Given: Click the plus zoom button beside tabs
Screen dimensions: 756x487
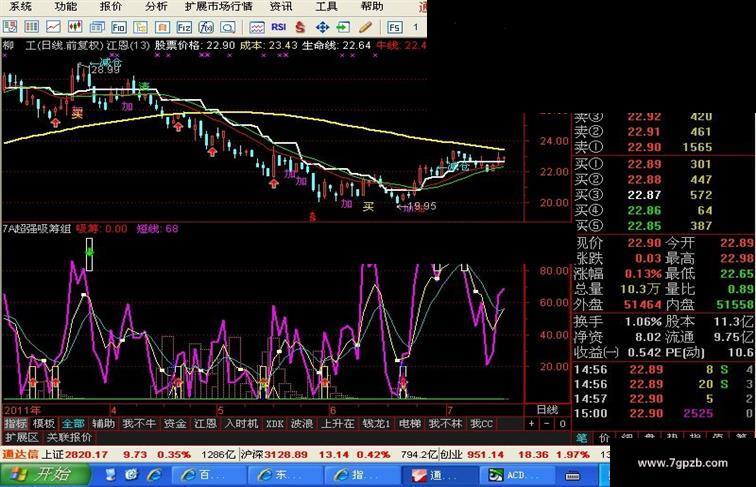Looking at the screenshot, I should (531, 423).
